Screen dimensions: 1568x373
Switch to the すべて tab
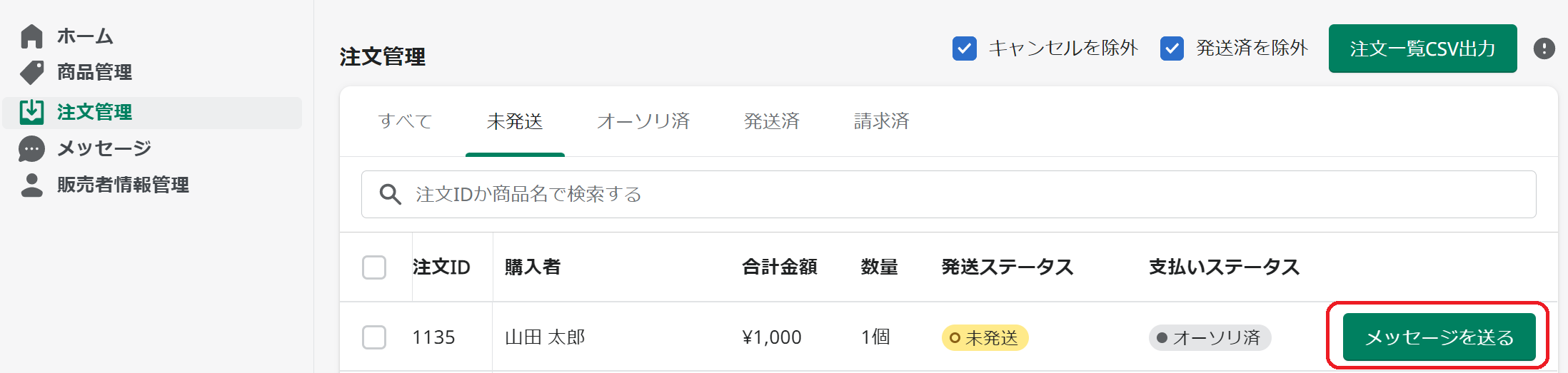[405, 121]
